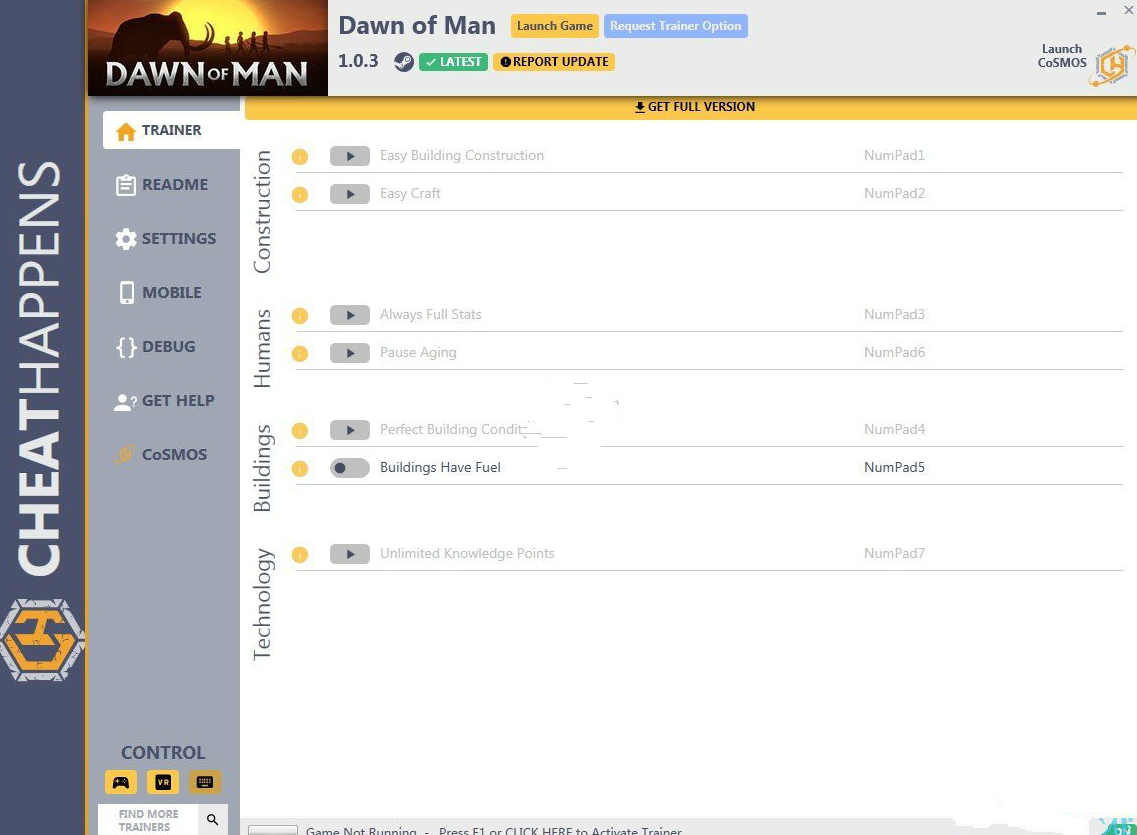Click the Easy Building Construction label
1137x835 pixels.
(x=462, y=156)
